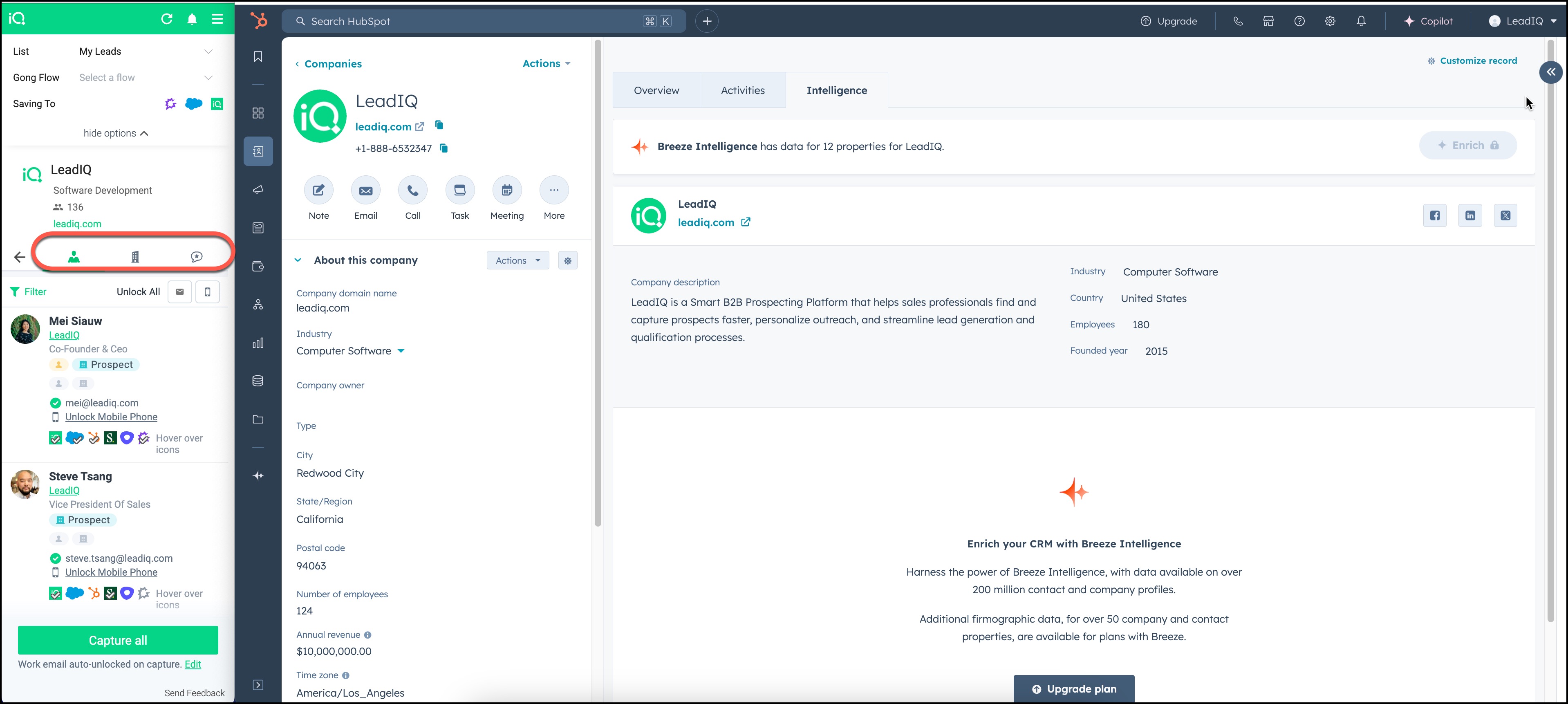
Task: Go back with the LeadIQ arrow
Action: pyautogui.click(x=20, y=257)
